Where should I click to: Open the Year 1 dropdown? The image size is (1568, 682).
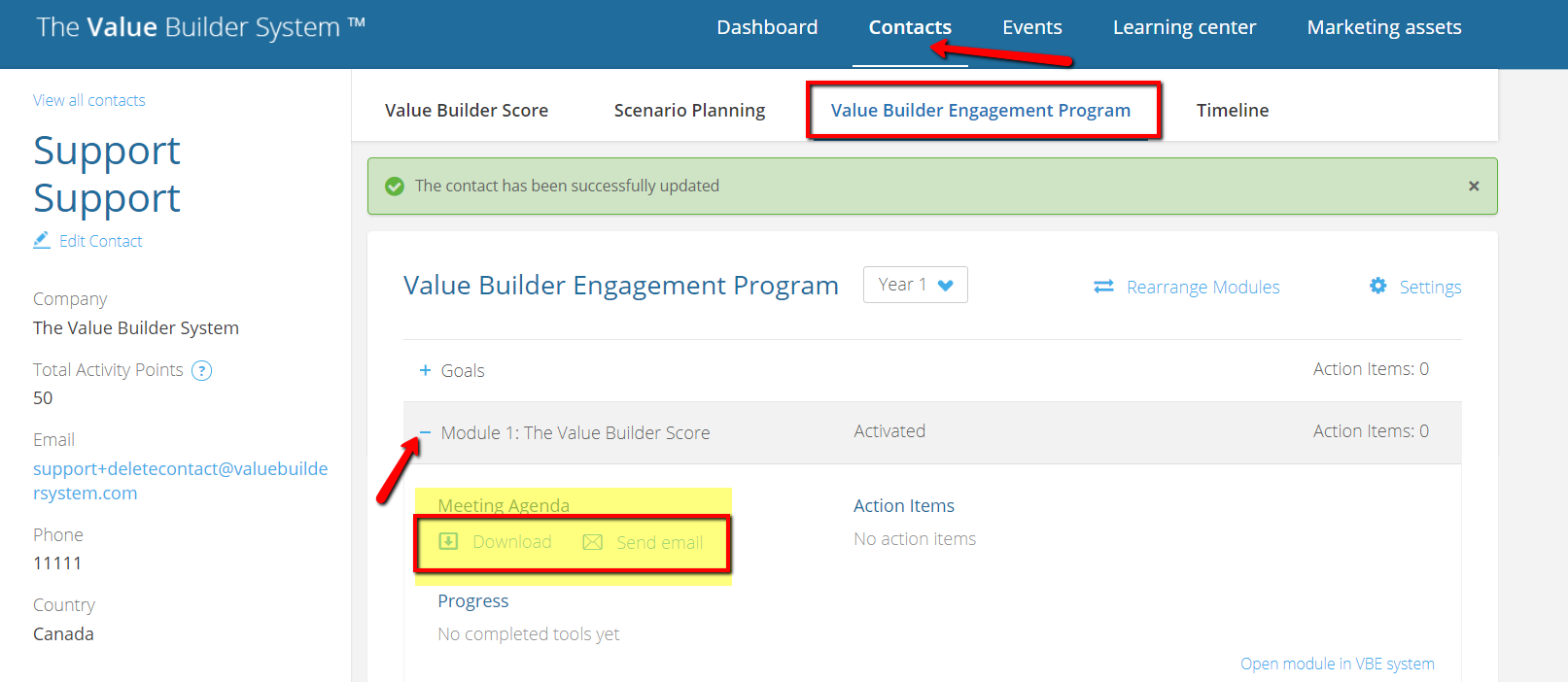tap(915, 285)
